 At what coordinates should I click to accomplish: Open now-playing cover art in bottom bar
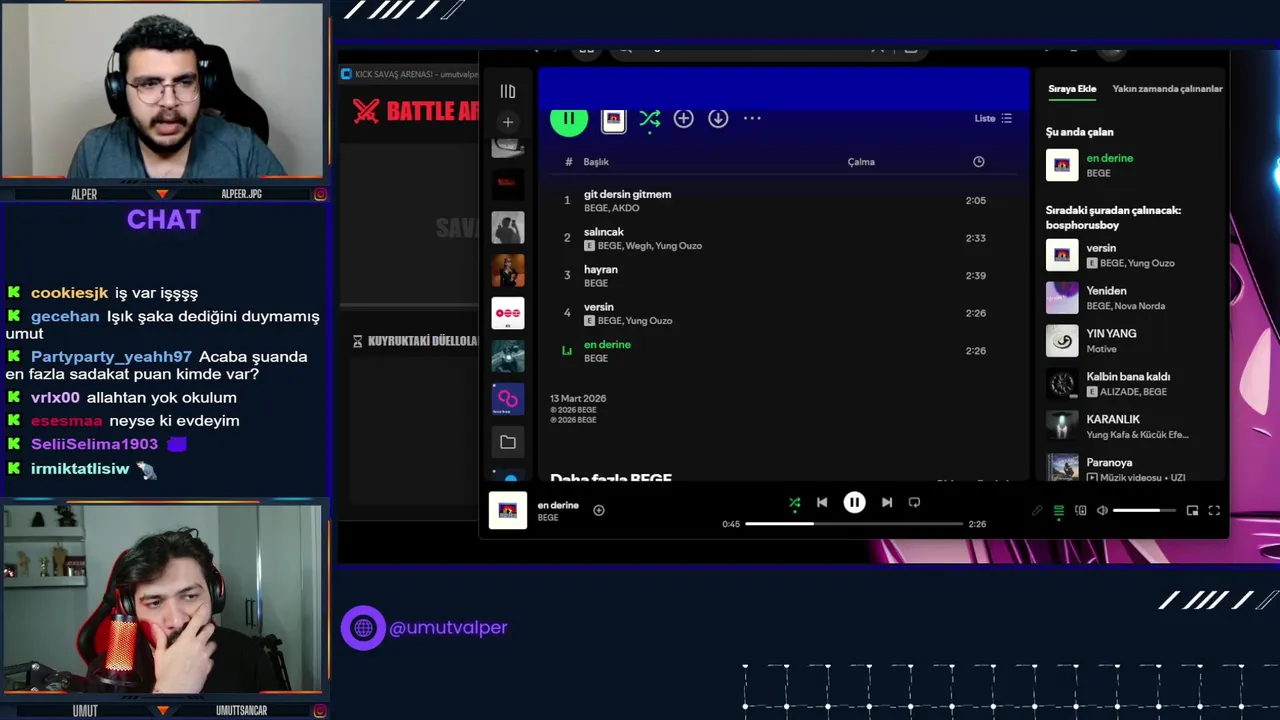(508, 510)
